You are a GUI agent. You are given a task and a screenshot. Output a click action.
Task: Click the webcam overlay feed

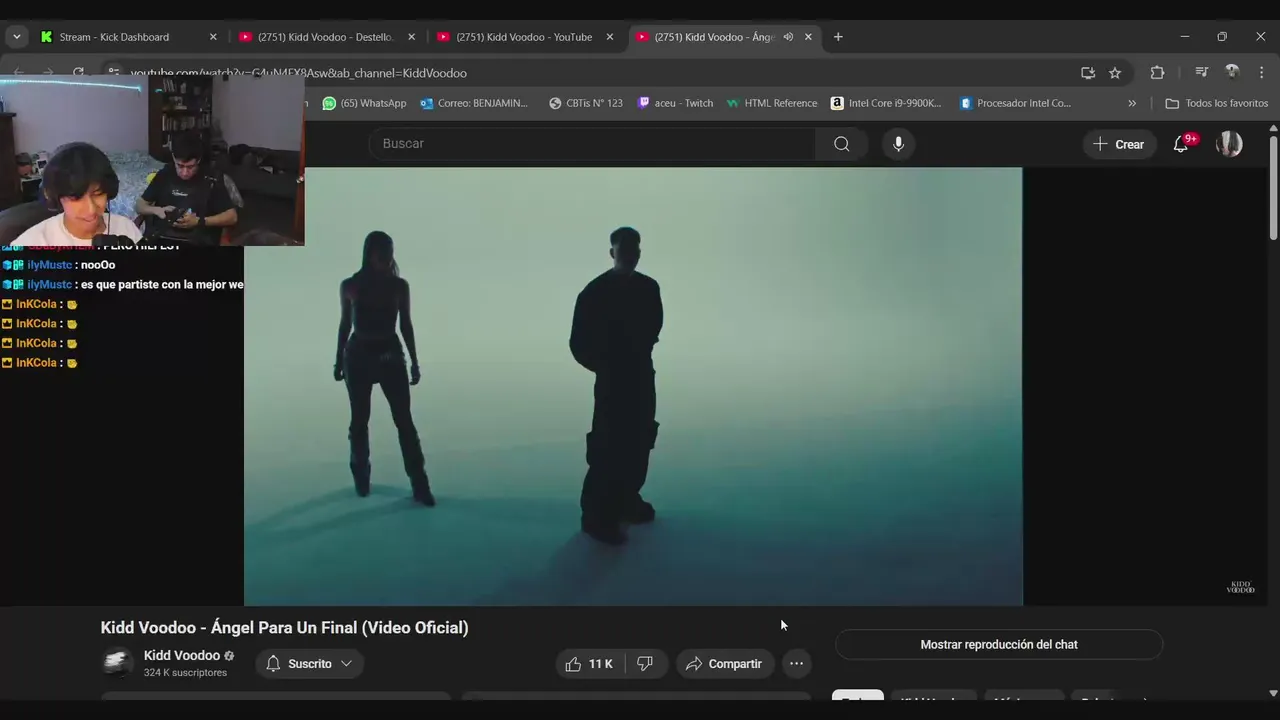point(152,160)
